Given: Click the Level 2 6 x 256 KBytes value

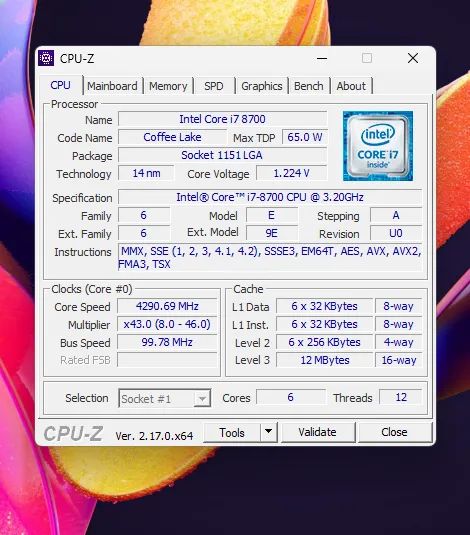Looking at the screenshot, I should pyautogui.click(x=324, y=342).
